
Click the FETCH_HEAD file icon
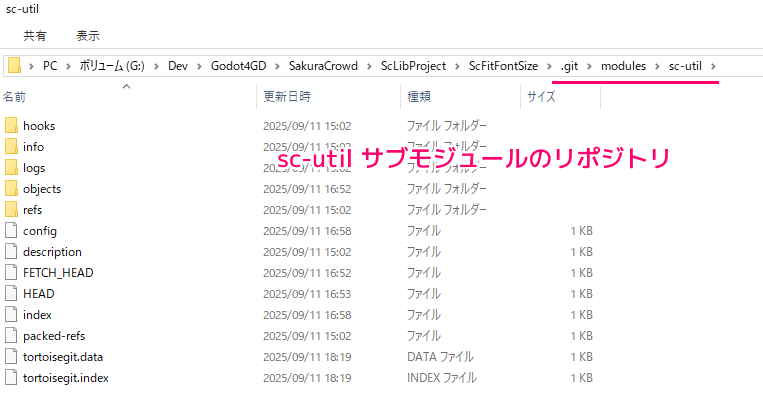[12, 273]
